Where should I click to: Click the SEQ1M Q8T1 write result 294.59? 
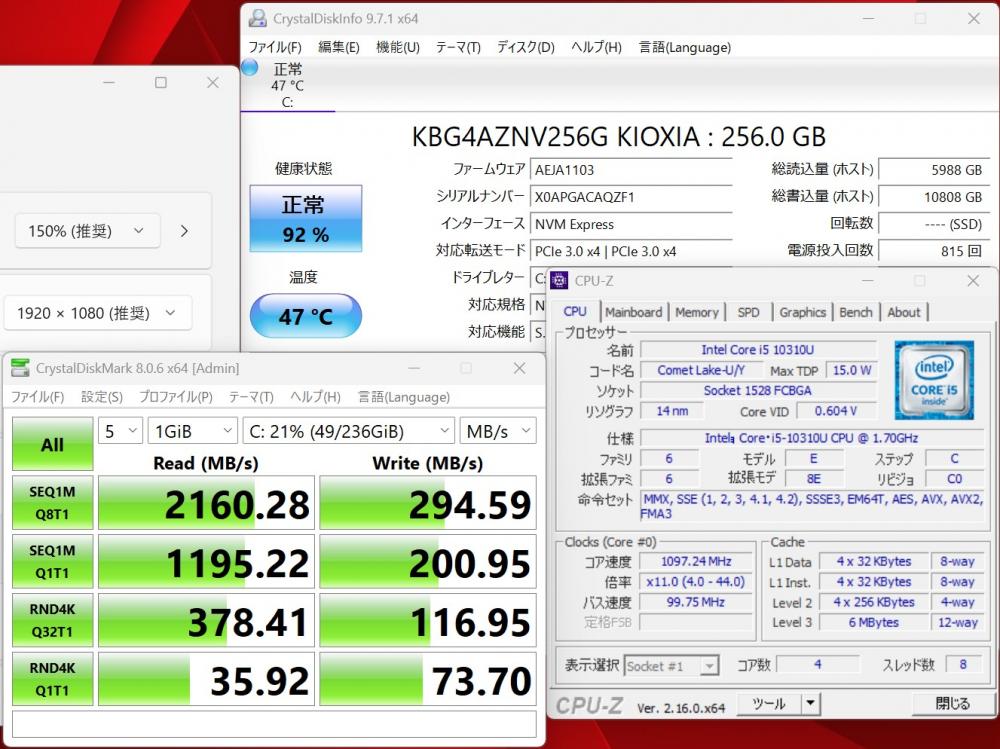click(428, 503)
